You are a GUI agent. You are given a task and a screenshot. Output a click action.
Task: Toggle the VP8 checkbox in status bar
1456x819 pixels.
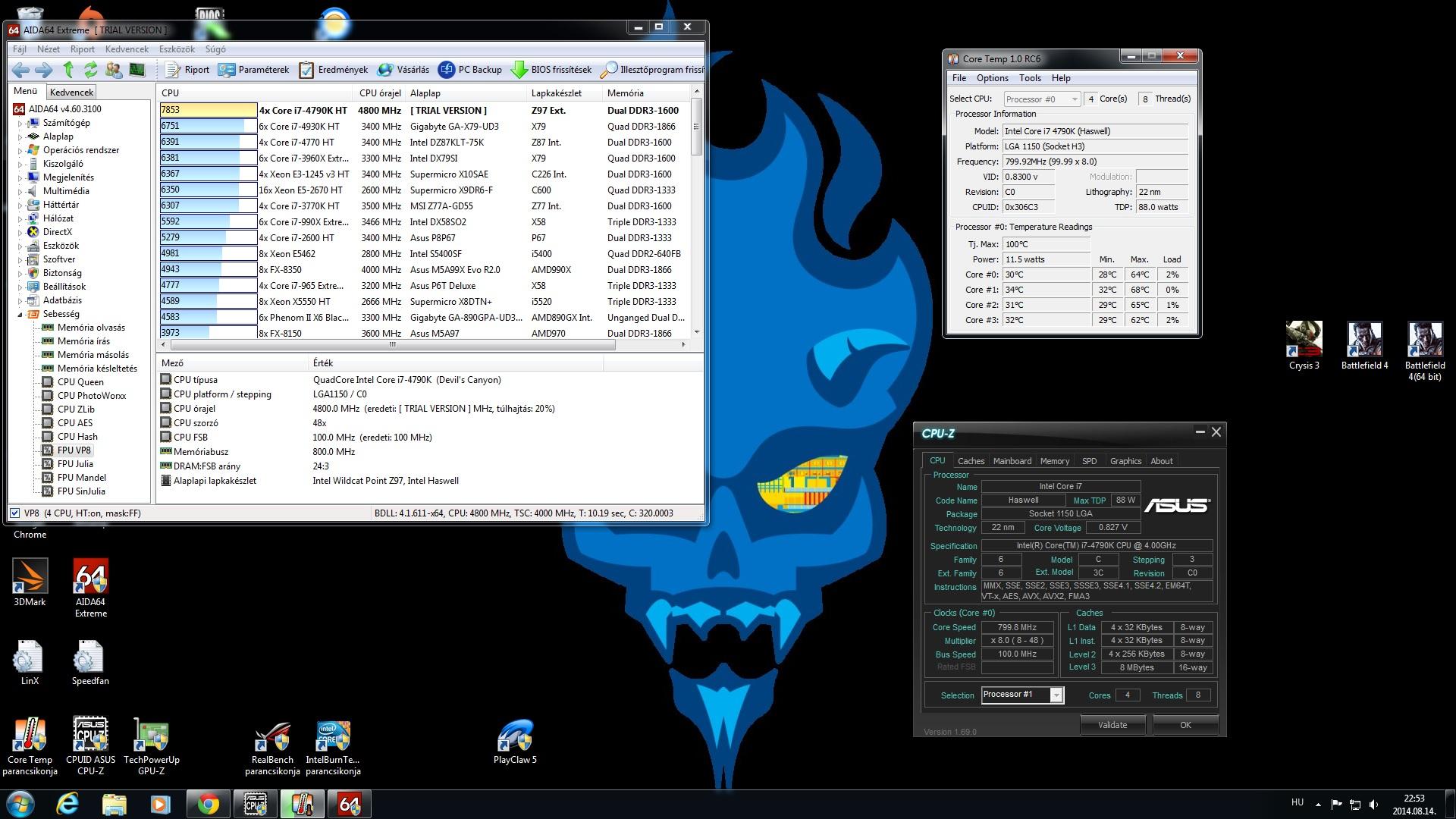15,513
